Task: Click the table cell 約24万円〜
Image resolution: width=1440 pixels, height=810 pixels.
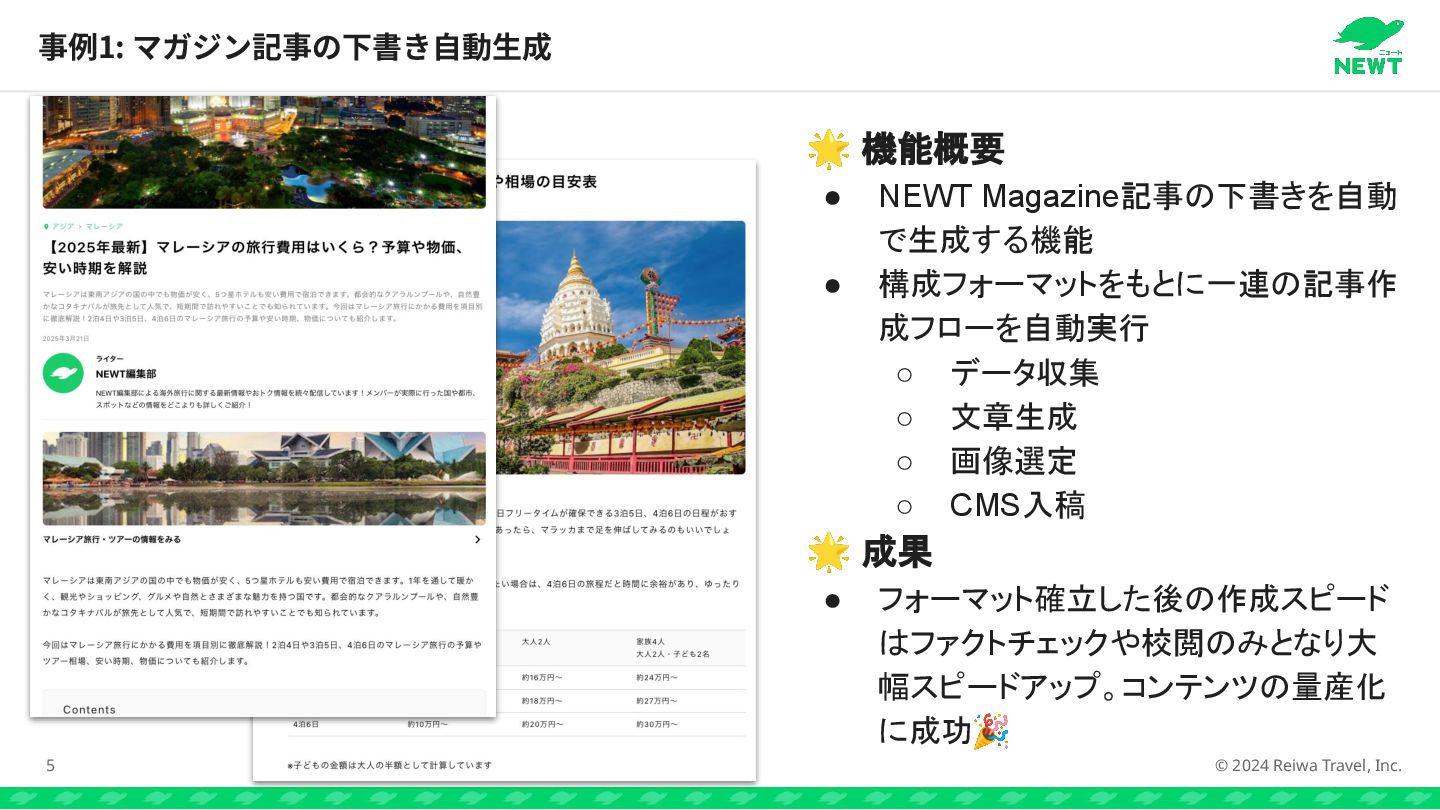Action: pyautogui.click(x=656, y=678)
